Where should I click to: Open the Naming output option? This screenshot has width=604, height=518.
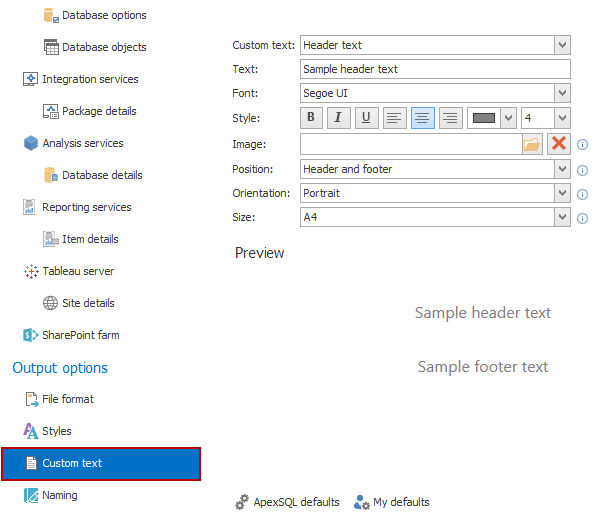pos(60,495)
